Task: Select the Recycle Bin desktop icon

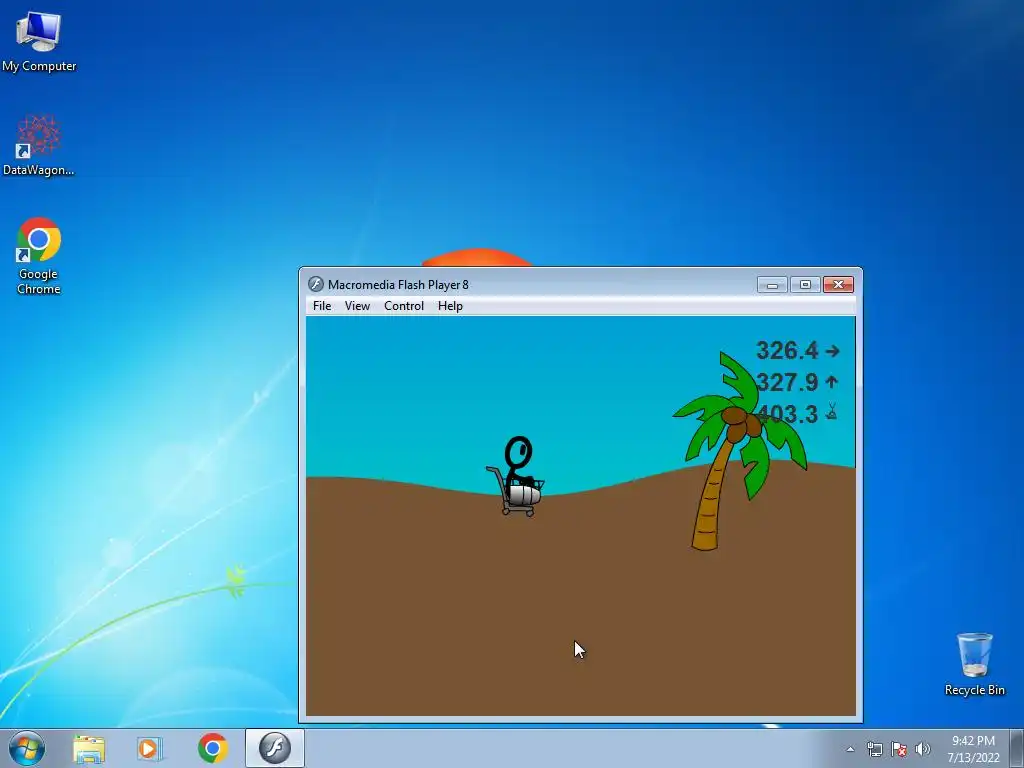Action: pos(974,664)
